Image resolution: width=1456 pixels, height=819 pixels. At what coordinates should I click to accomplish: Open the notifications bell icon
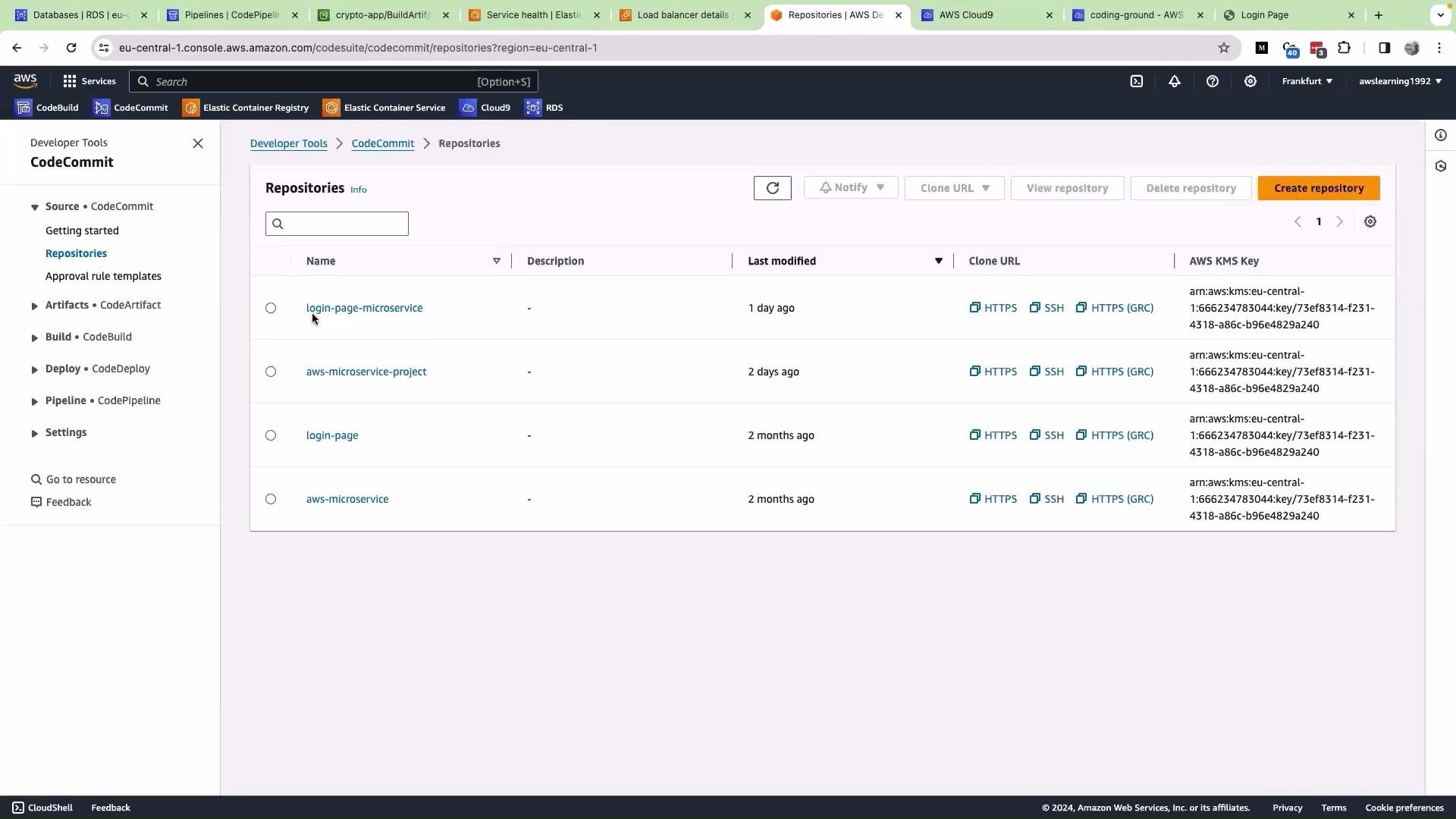coord(1175,81)
